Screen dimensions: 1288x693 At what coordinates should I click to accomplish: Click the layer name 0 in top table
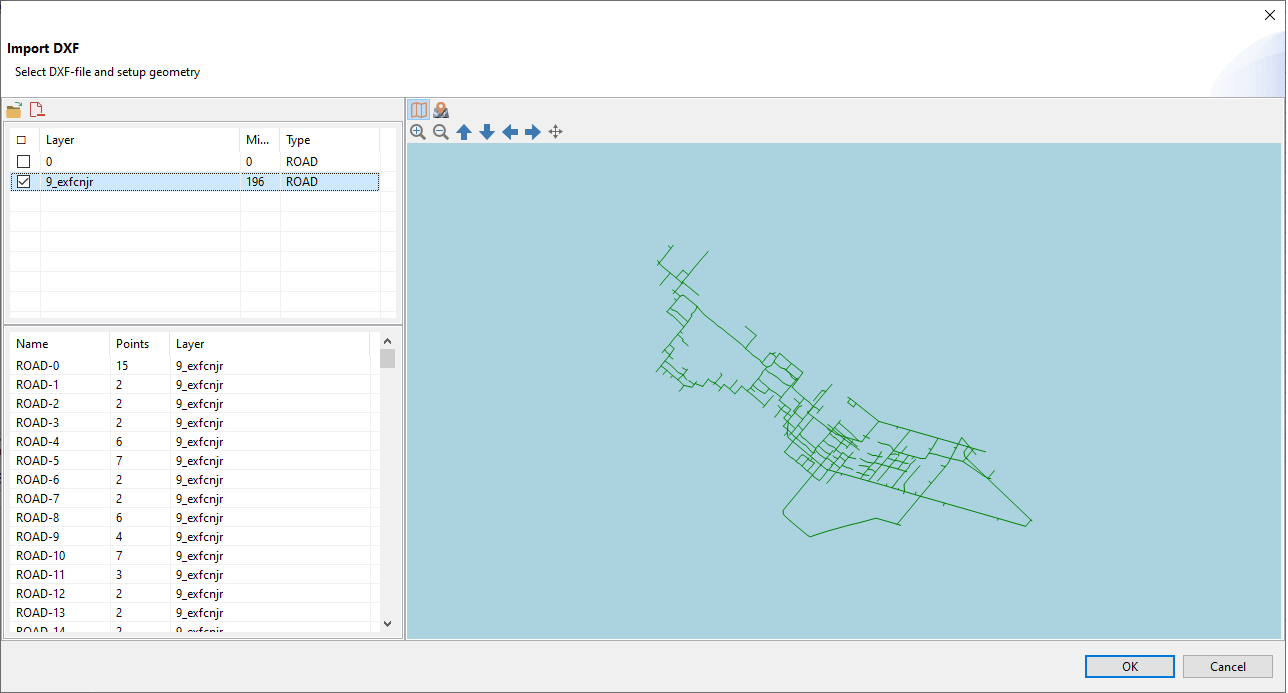(x=49, y=161)
